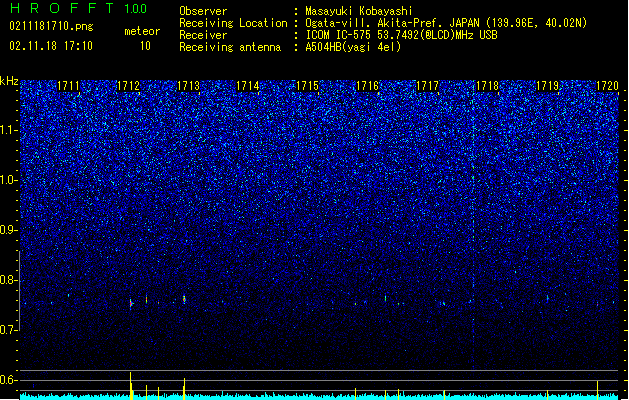Click time marker 1718
629x400 pixels.
coord(487,86)
